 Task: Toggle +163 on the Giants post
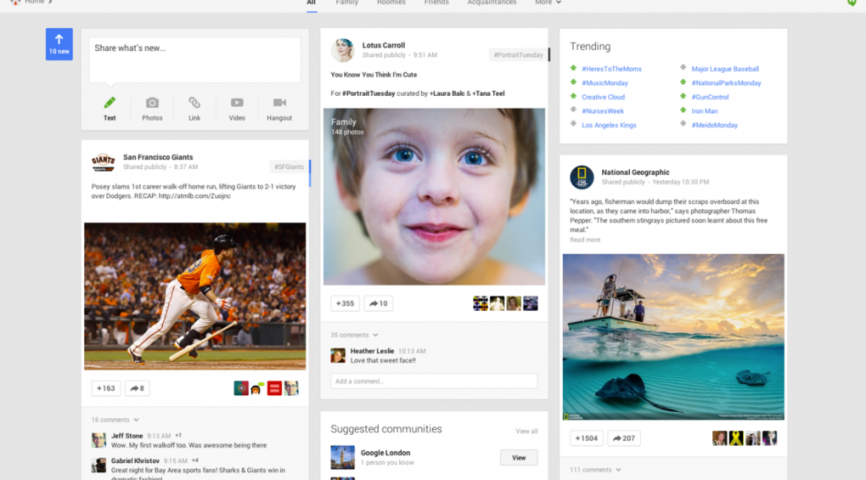(105, 388)
